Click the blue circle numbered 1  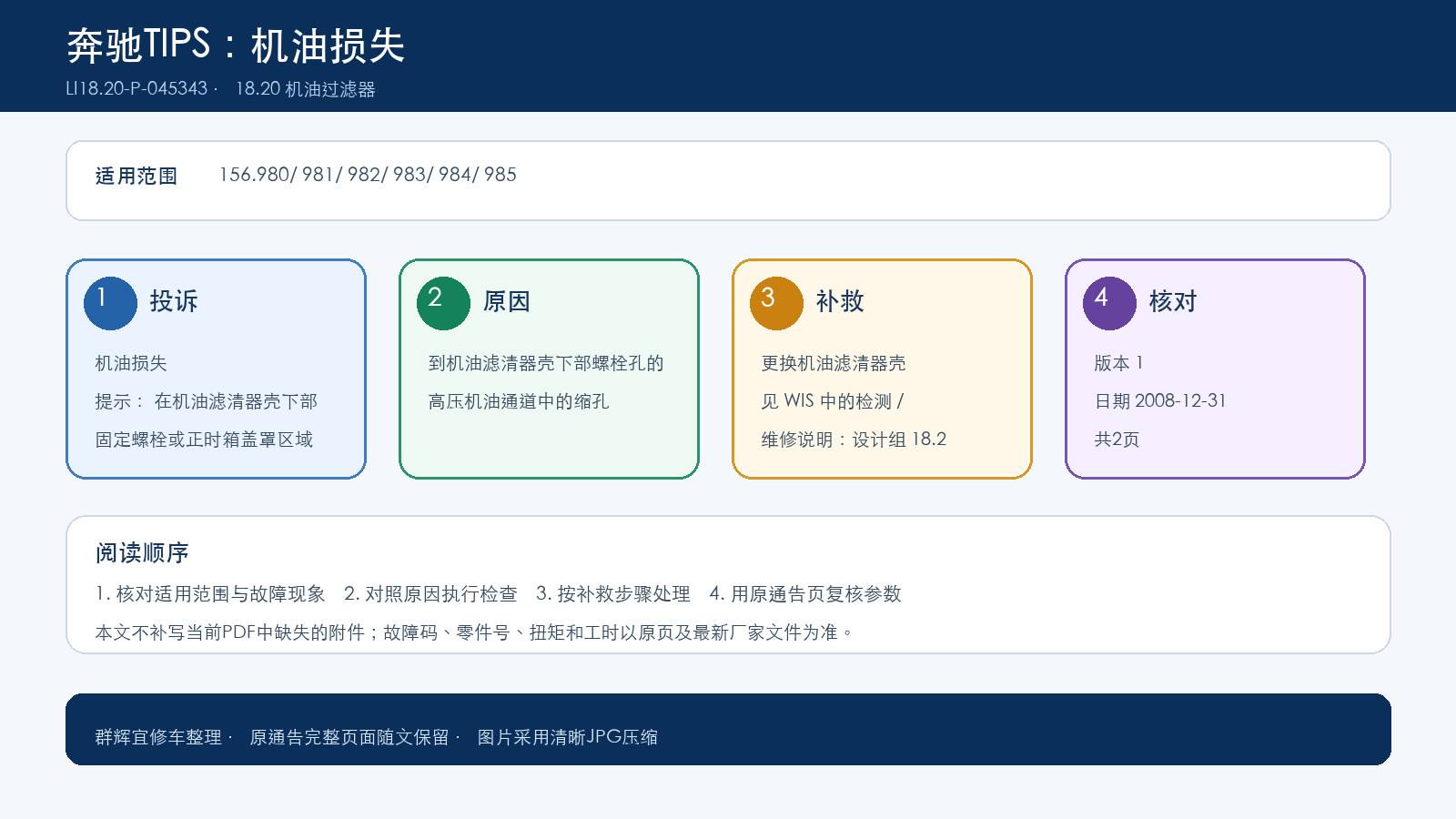tap(110, 303)
